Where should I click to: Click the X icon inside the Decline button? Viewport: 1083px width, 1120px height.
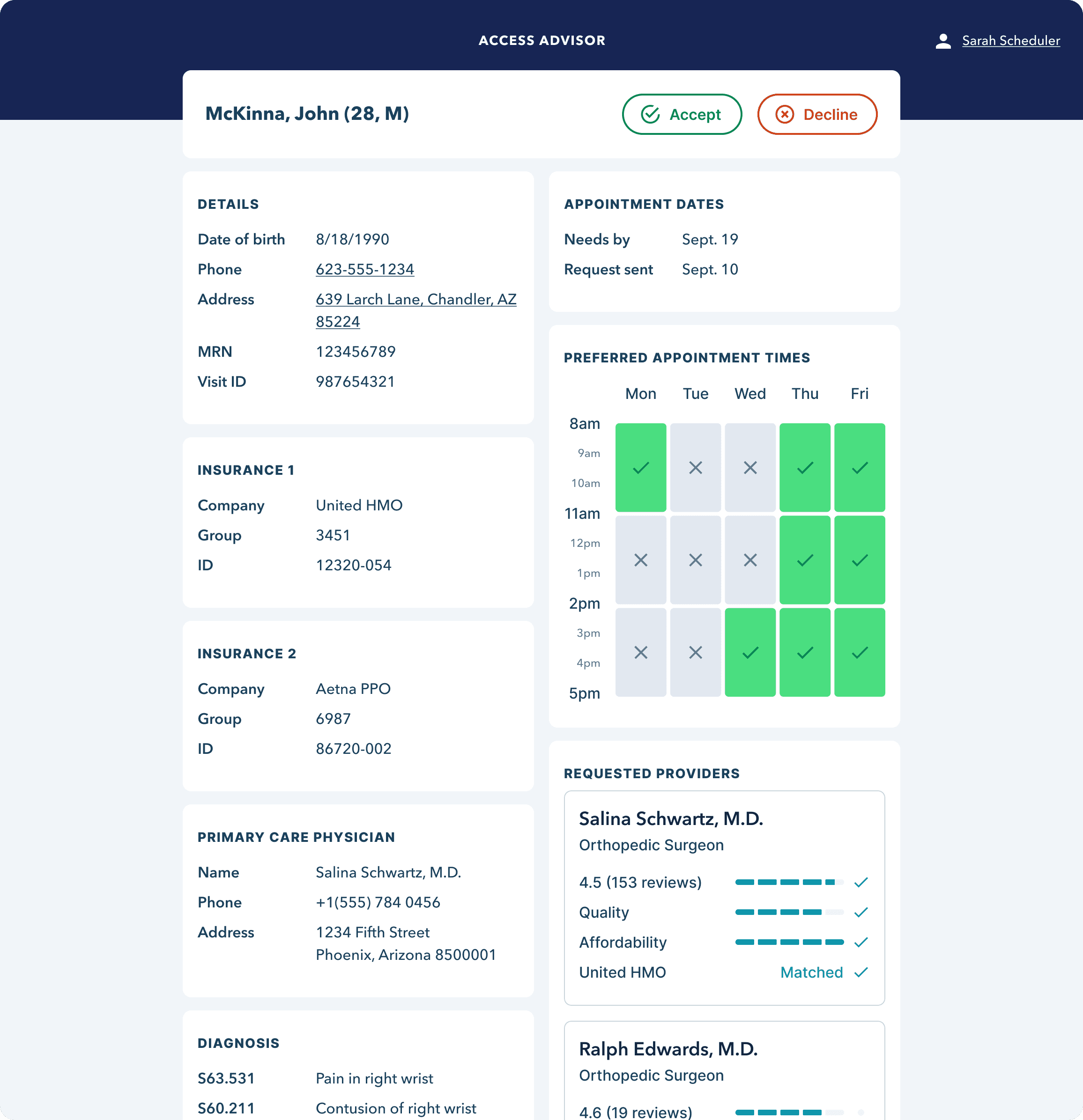click(x=785, y=114)
